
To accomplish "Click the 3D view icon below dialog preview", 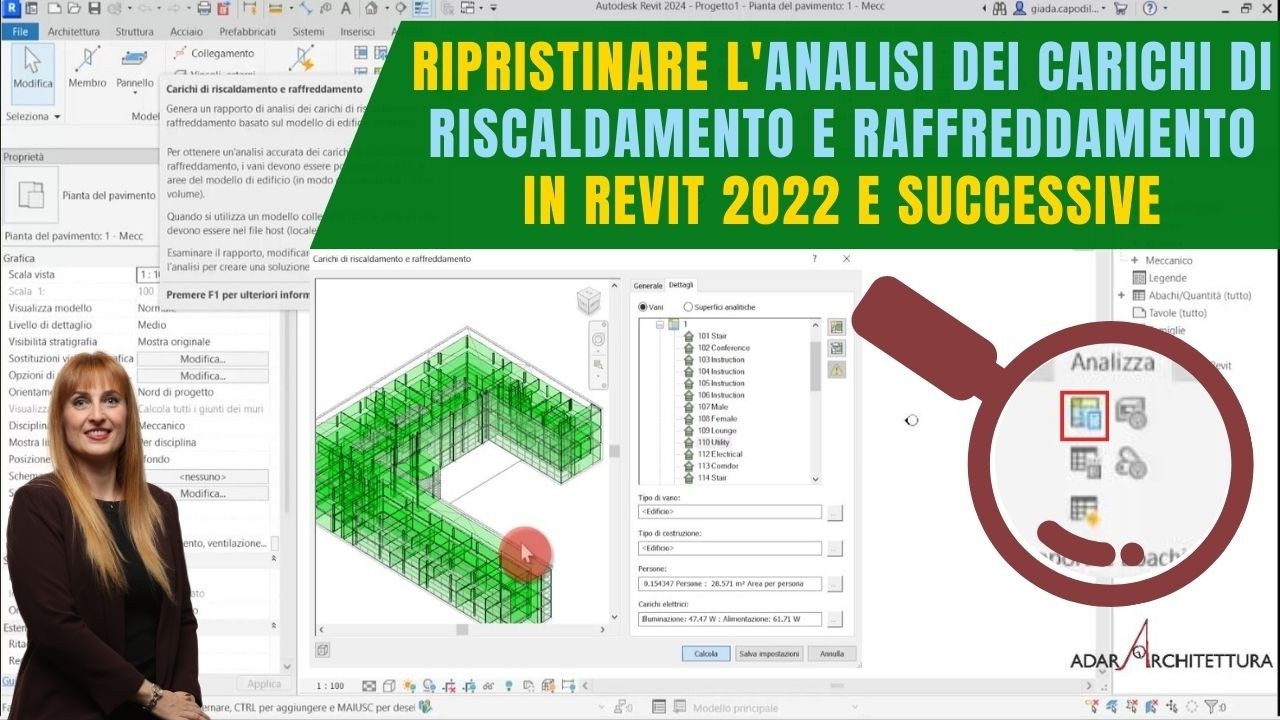I will pos(323,650).
